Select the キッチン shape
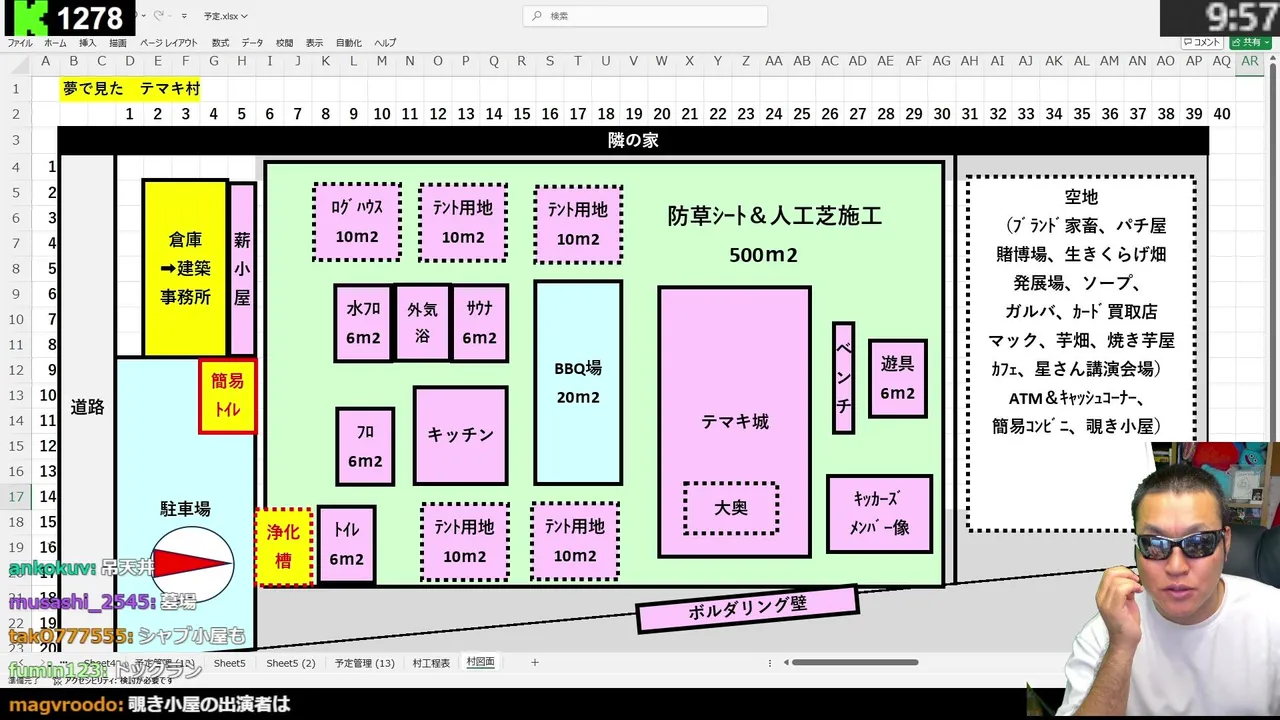The image size is (1280, 720). click(x=460, y=434)
